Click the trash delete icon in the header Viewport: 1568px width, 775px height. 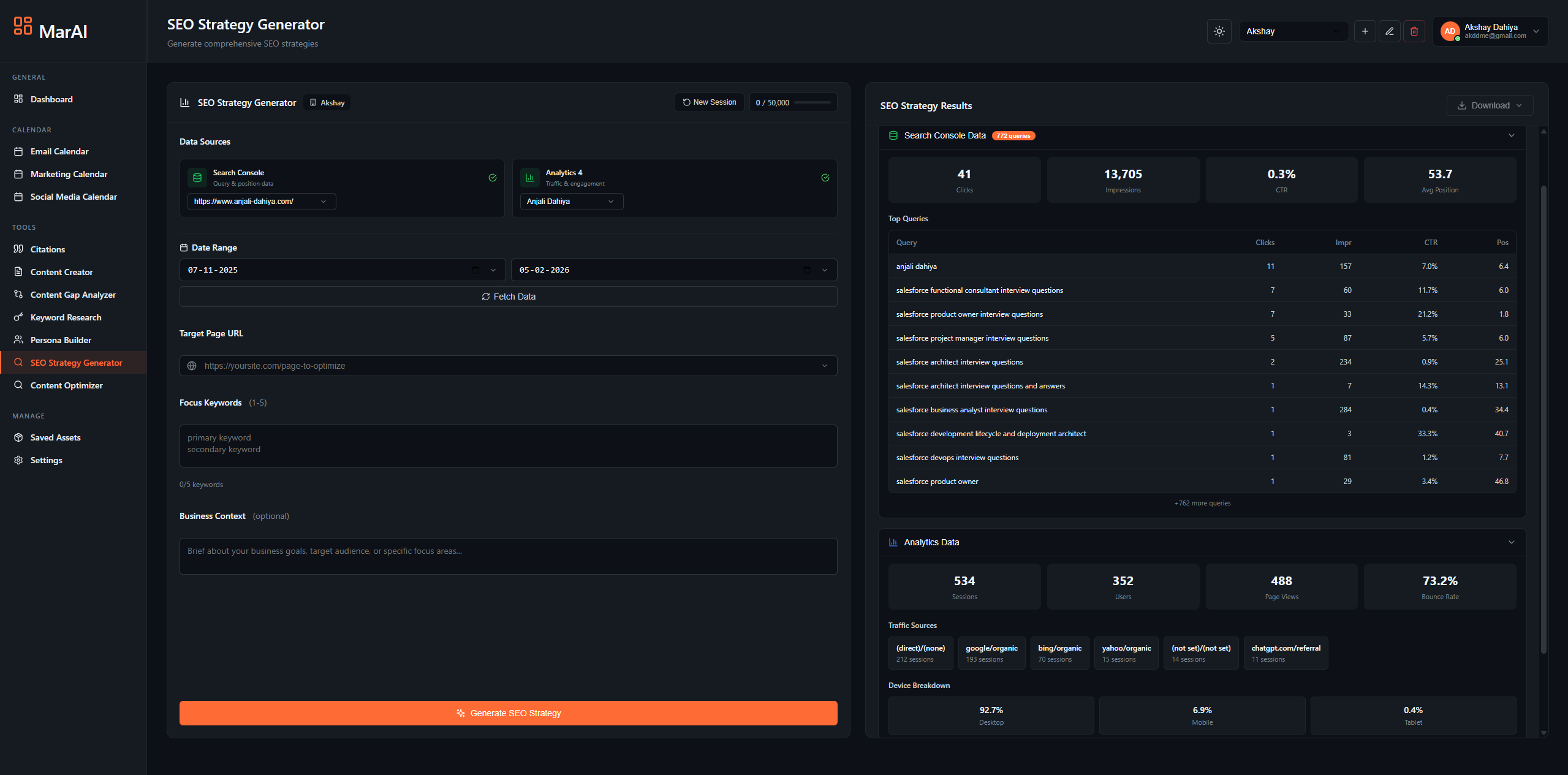click(1414, 31)
